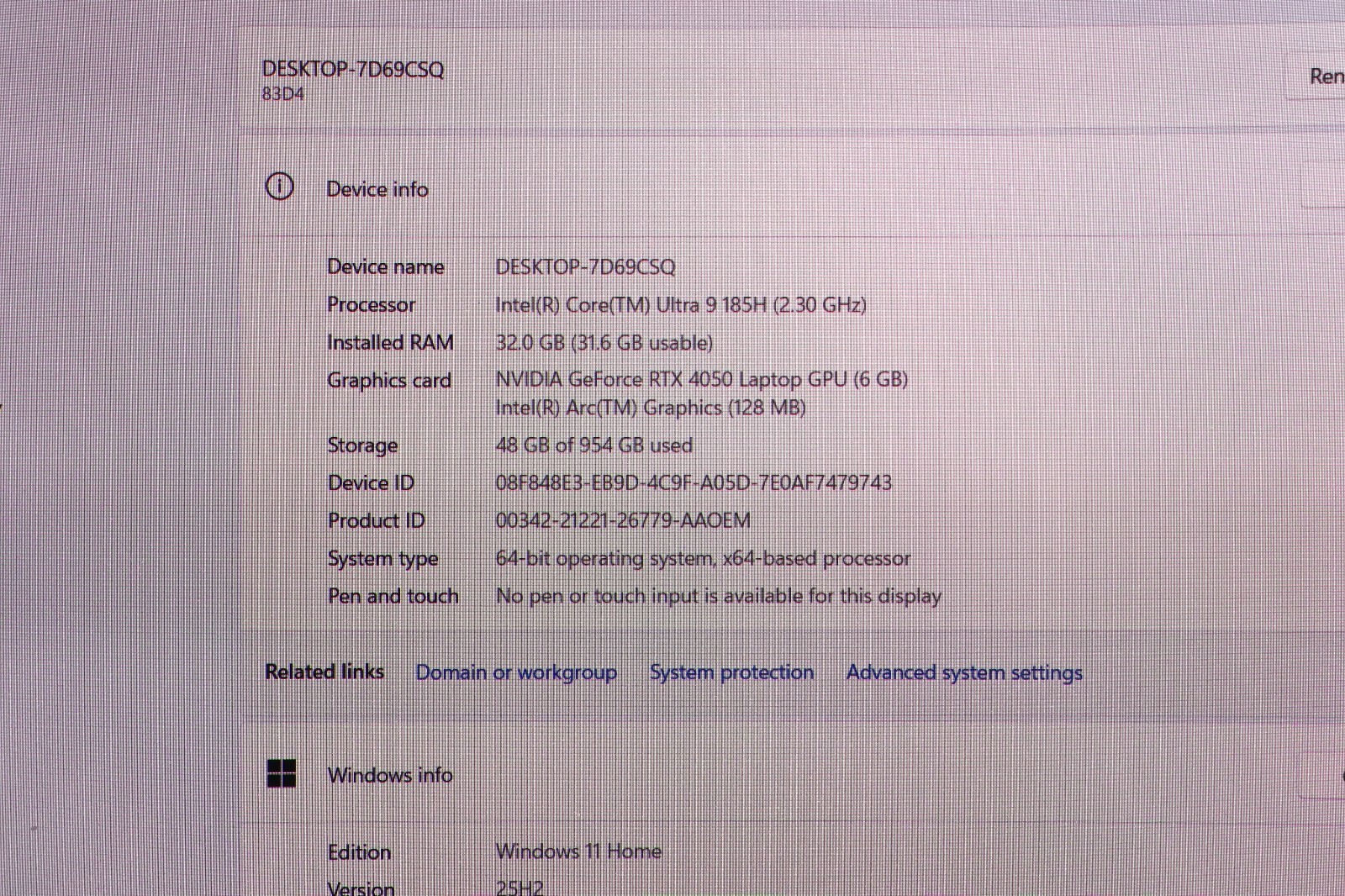
Task: Select the 83D4 model text
Action: 283,94
